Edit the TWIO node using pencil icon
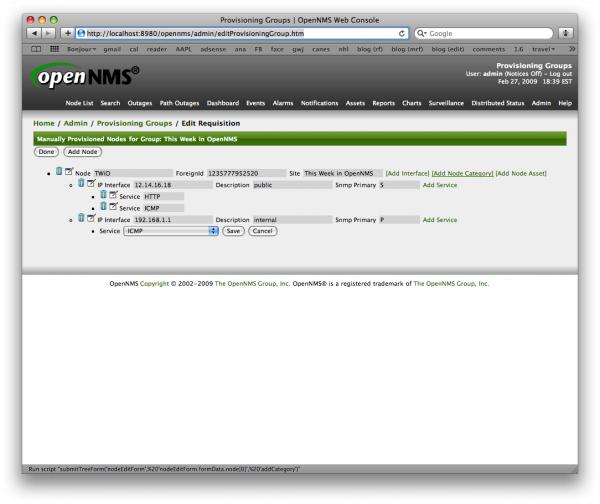This screenshot has height=504, width=600. [x=69, y=171]
